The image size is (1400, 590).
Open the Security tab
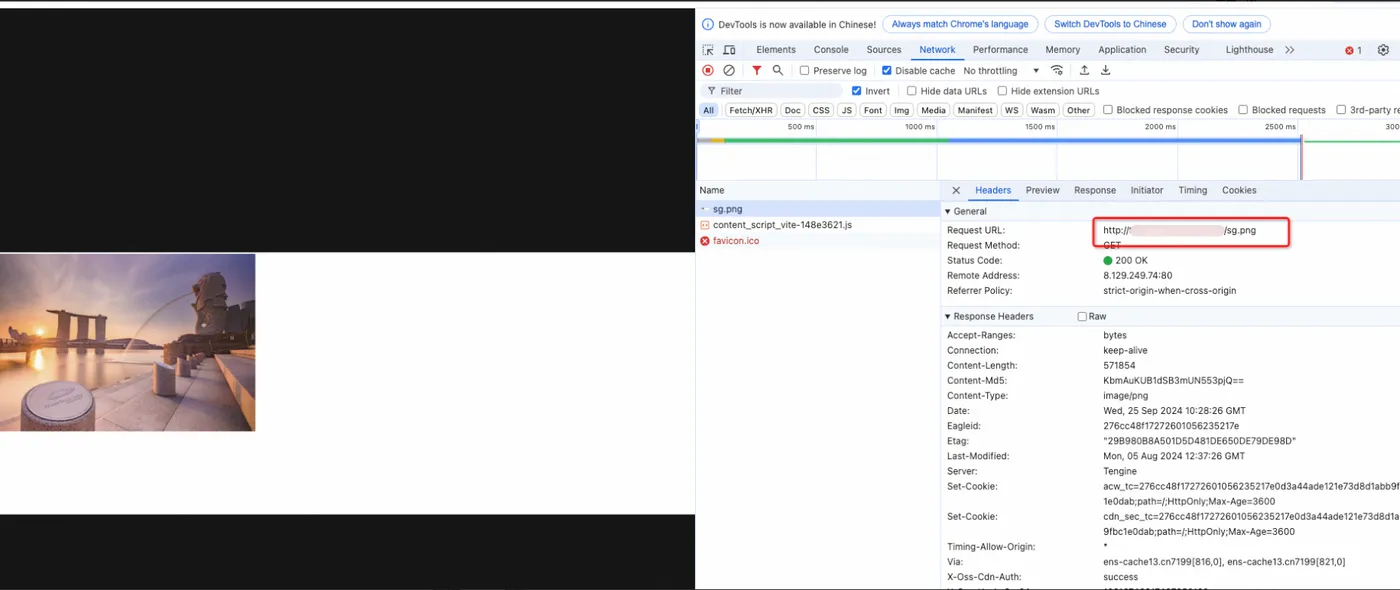(1181, 50)
